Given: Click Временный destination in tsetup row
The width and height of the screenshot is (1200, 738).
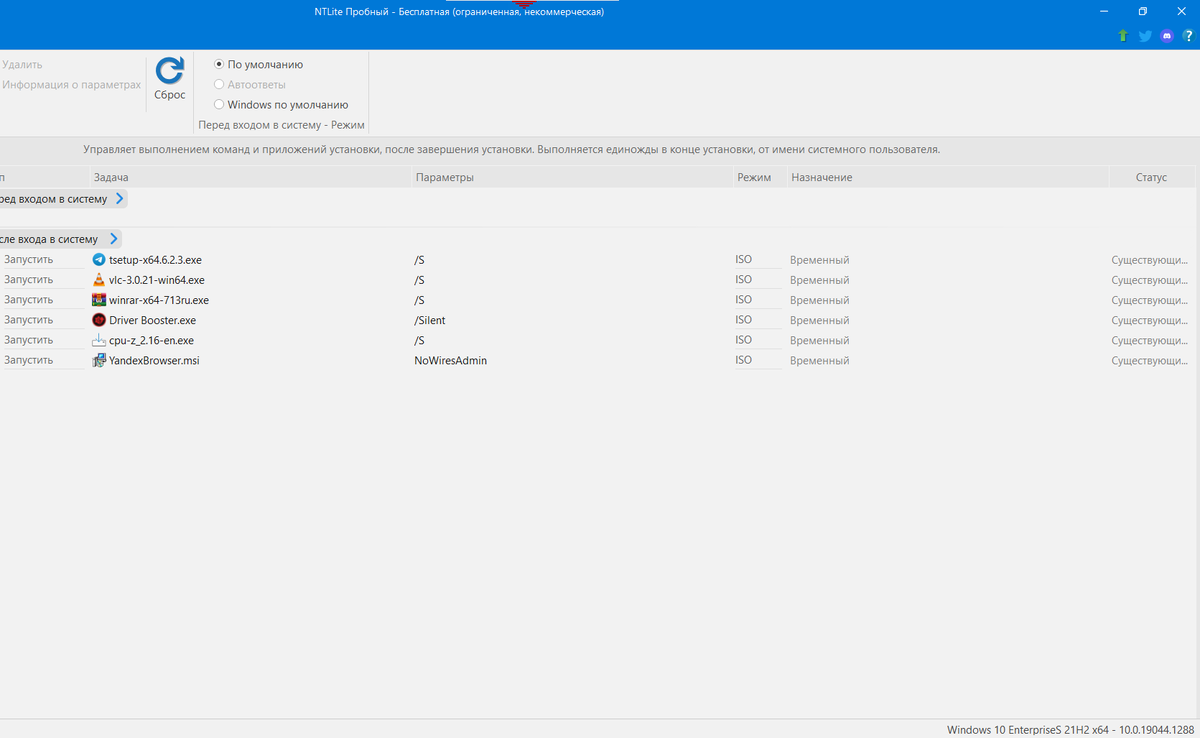Looking at the screenshot, I should click(819, 260).
